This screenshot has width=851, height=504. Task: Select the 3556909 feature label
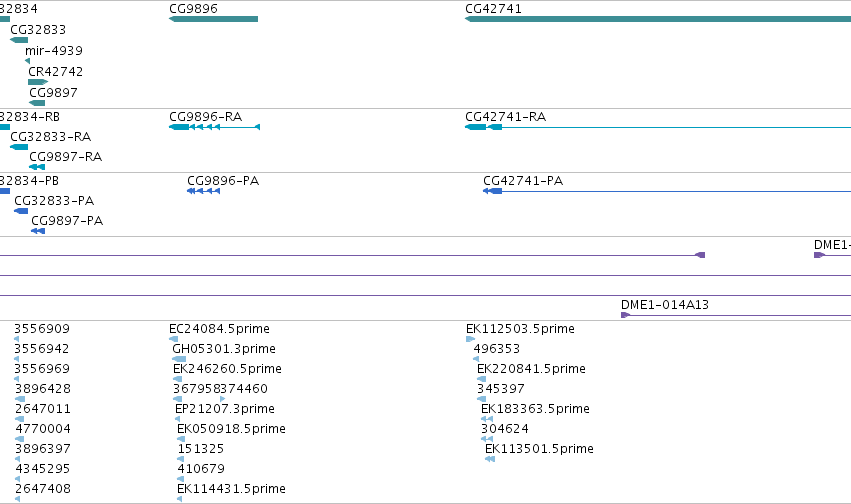tap(42, 329)
